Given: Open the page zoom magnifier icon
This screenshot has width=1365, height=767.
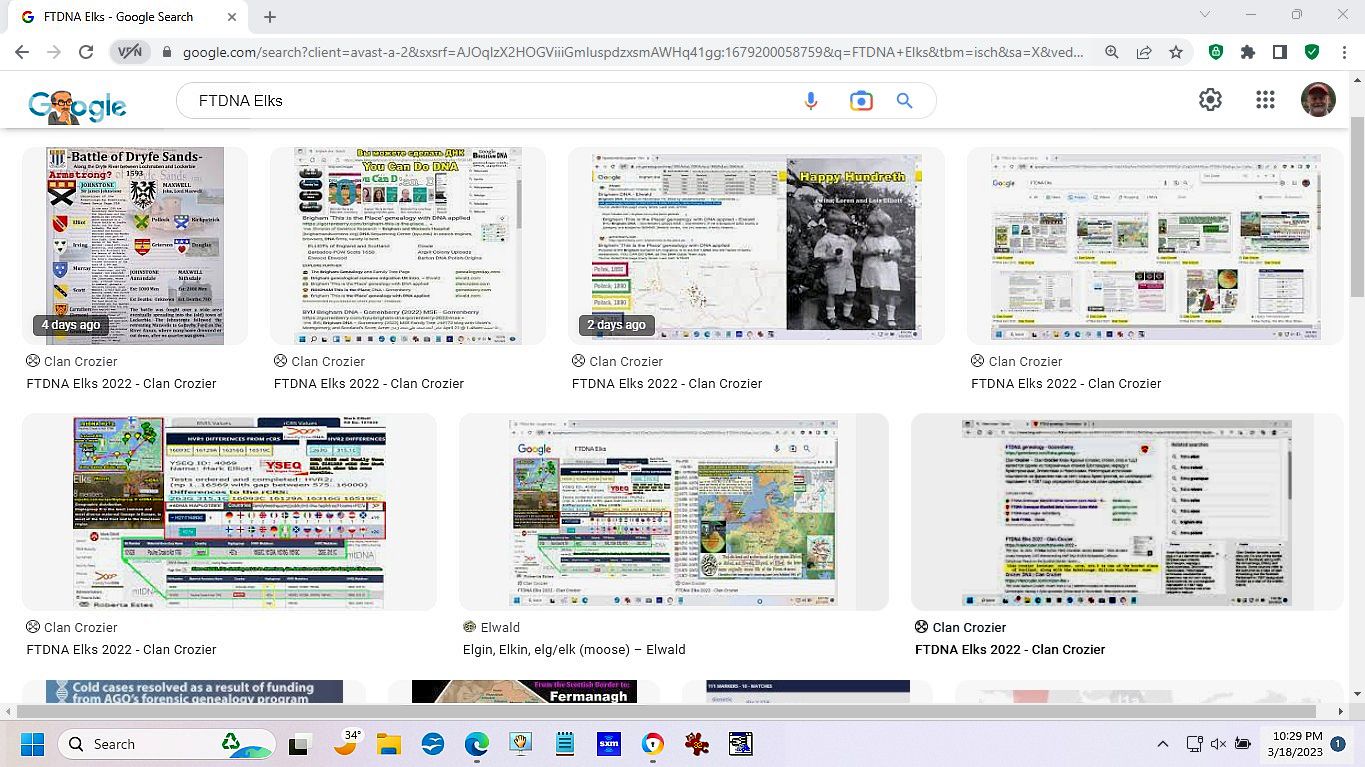Looking at the screenshot, I should coord(1112,52).
